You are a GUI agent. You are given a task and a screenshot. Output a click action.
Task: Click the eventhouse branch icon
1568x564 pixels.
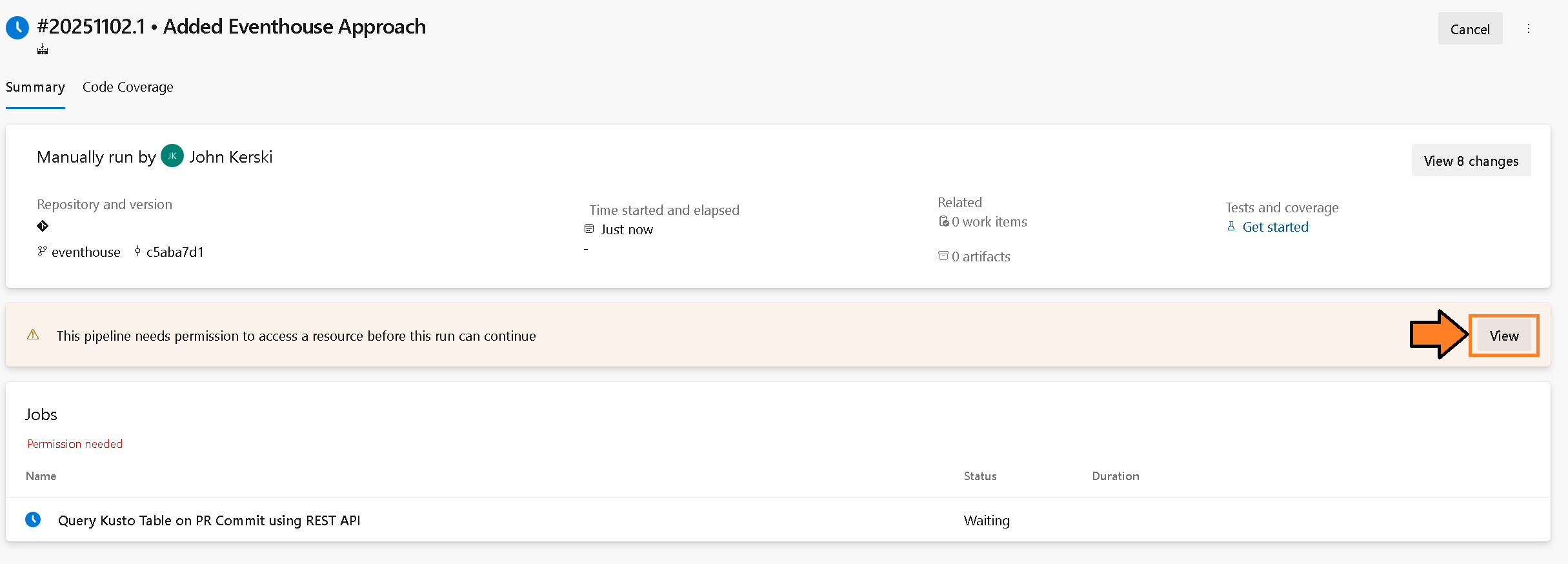tap(42, 251)
